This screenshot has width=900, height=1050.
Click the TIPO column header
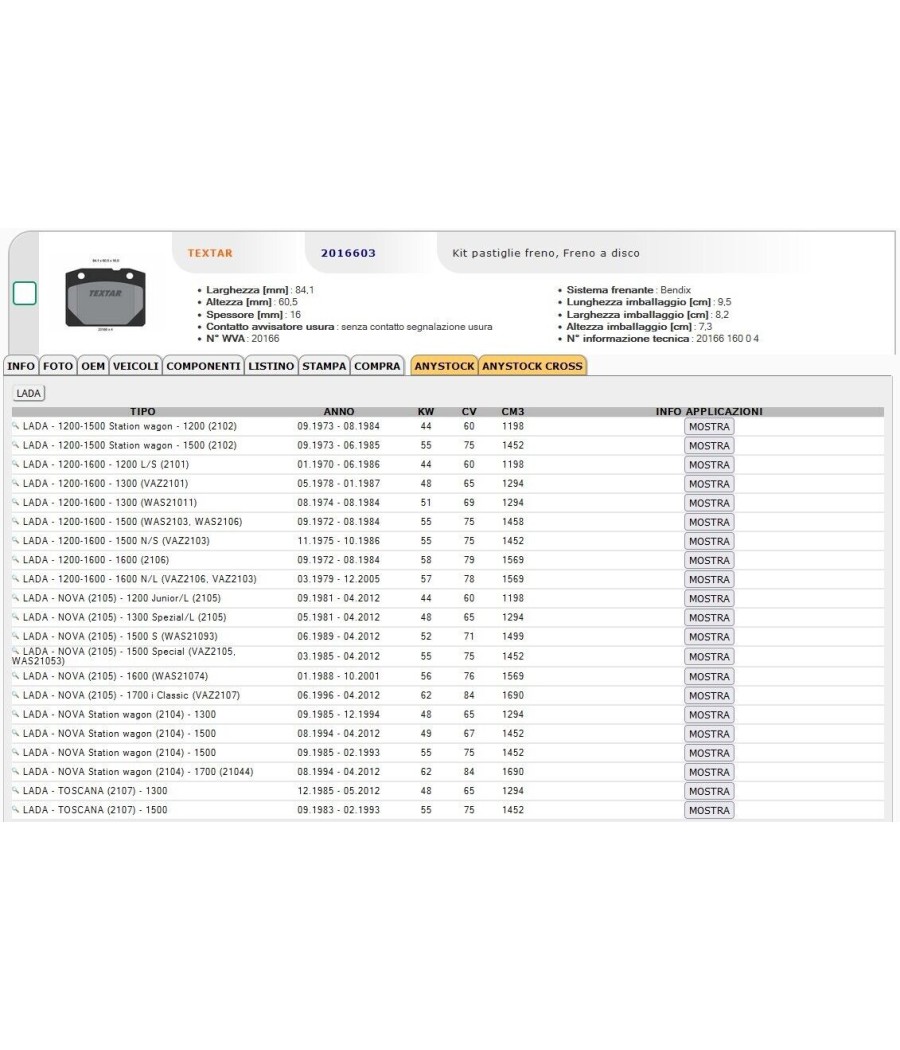[x=143, y=412]
